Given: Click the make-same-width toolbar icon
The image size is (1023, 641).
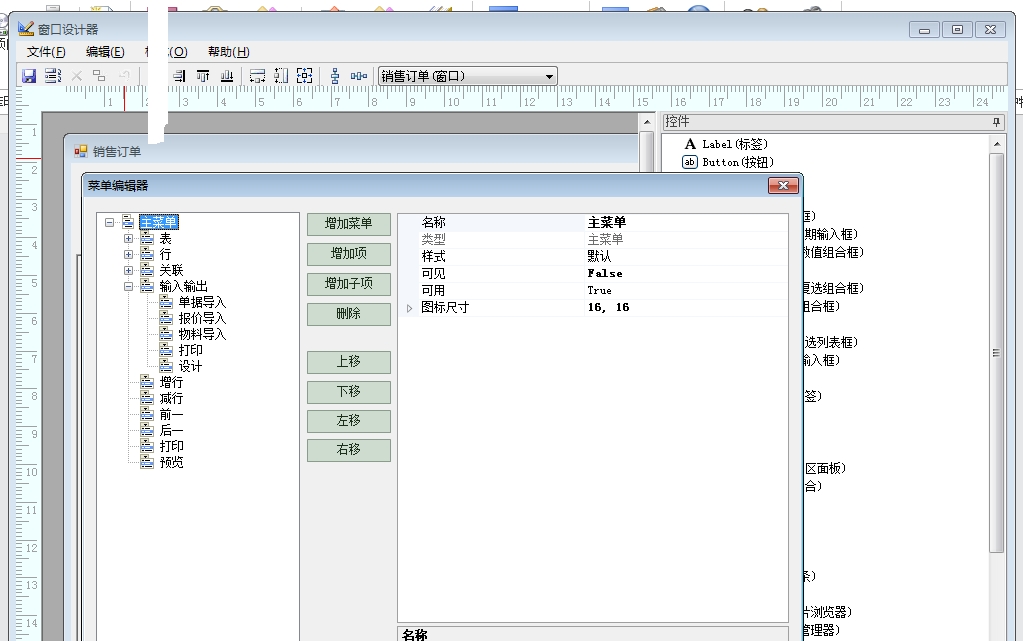Looking at the screenshot, I should click(x=257, y=76).
